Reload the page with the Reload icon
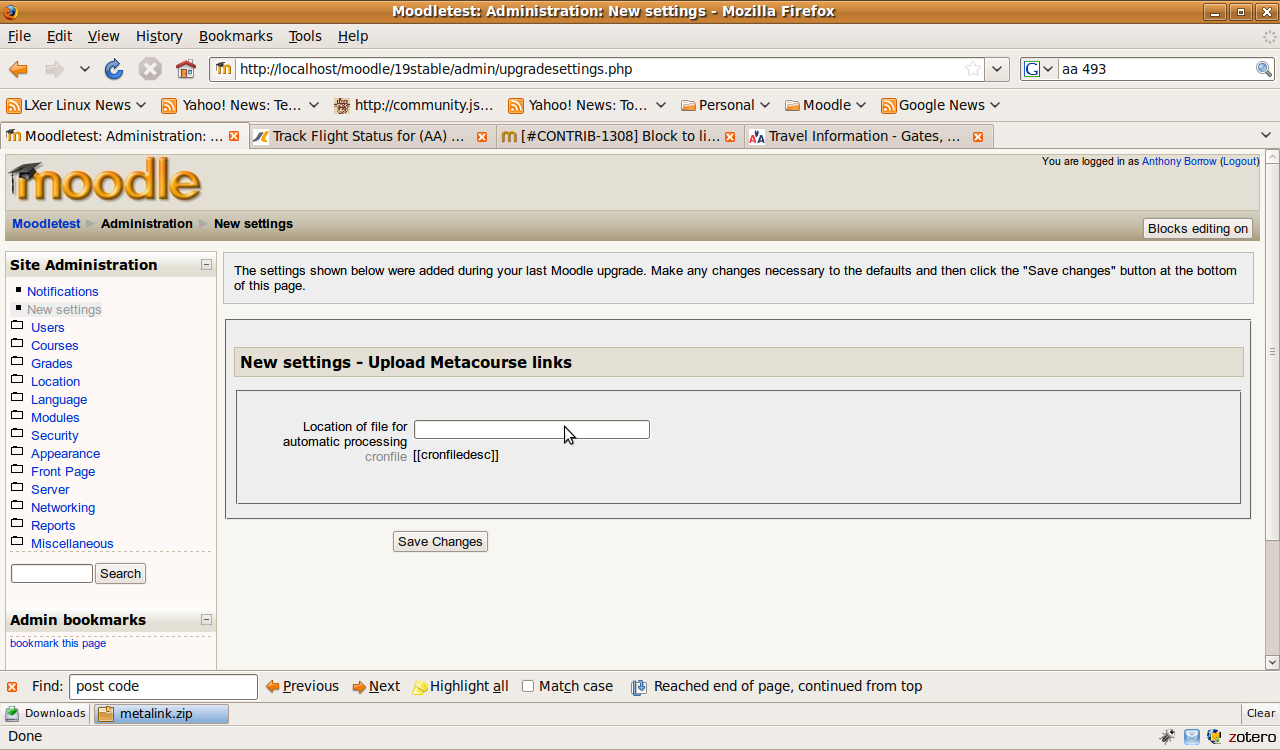Screen dimensions: 1280x750 [x=114, y=69]
